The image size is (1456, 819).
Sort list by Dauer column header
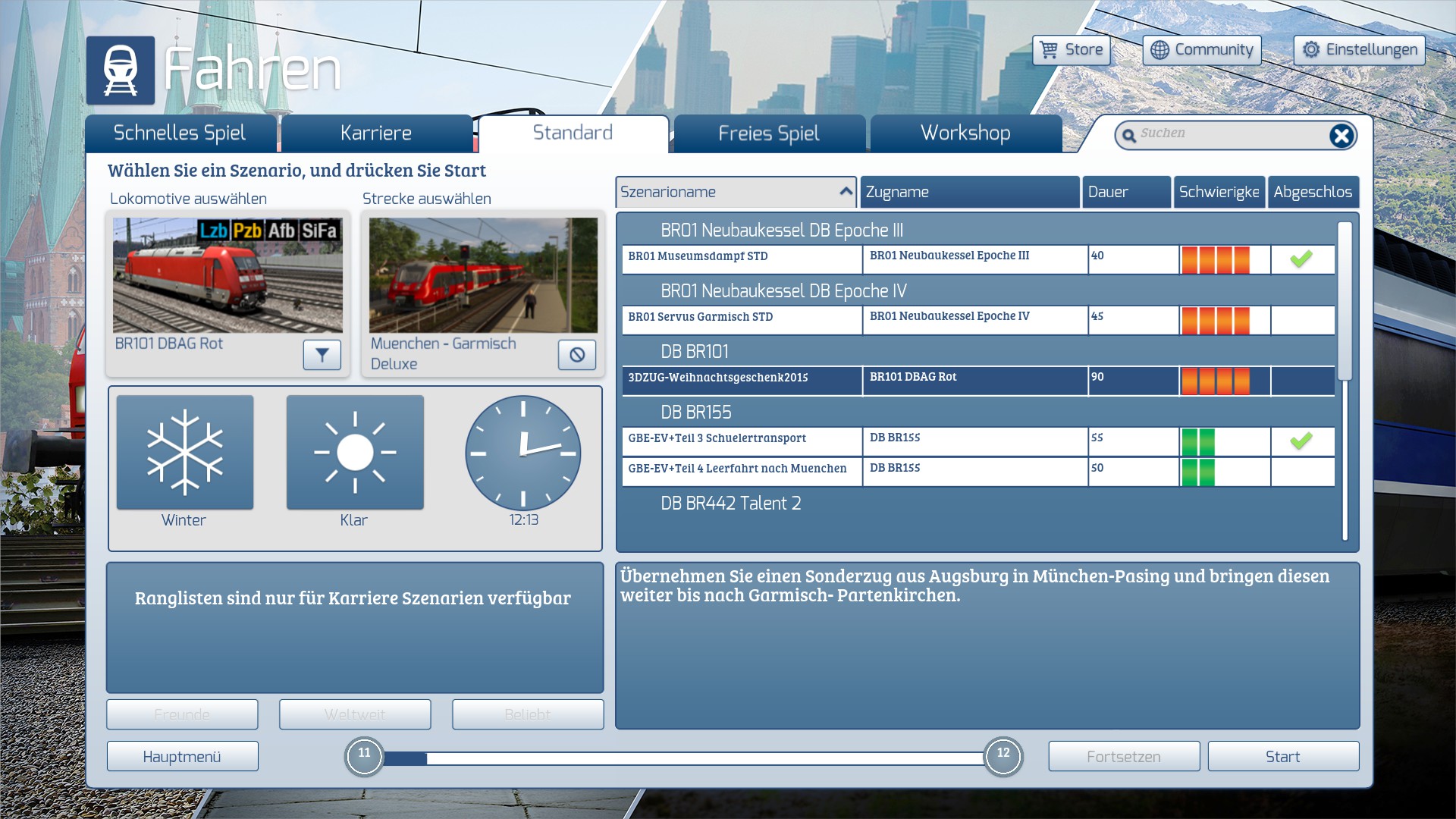click(1125, 192)
